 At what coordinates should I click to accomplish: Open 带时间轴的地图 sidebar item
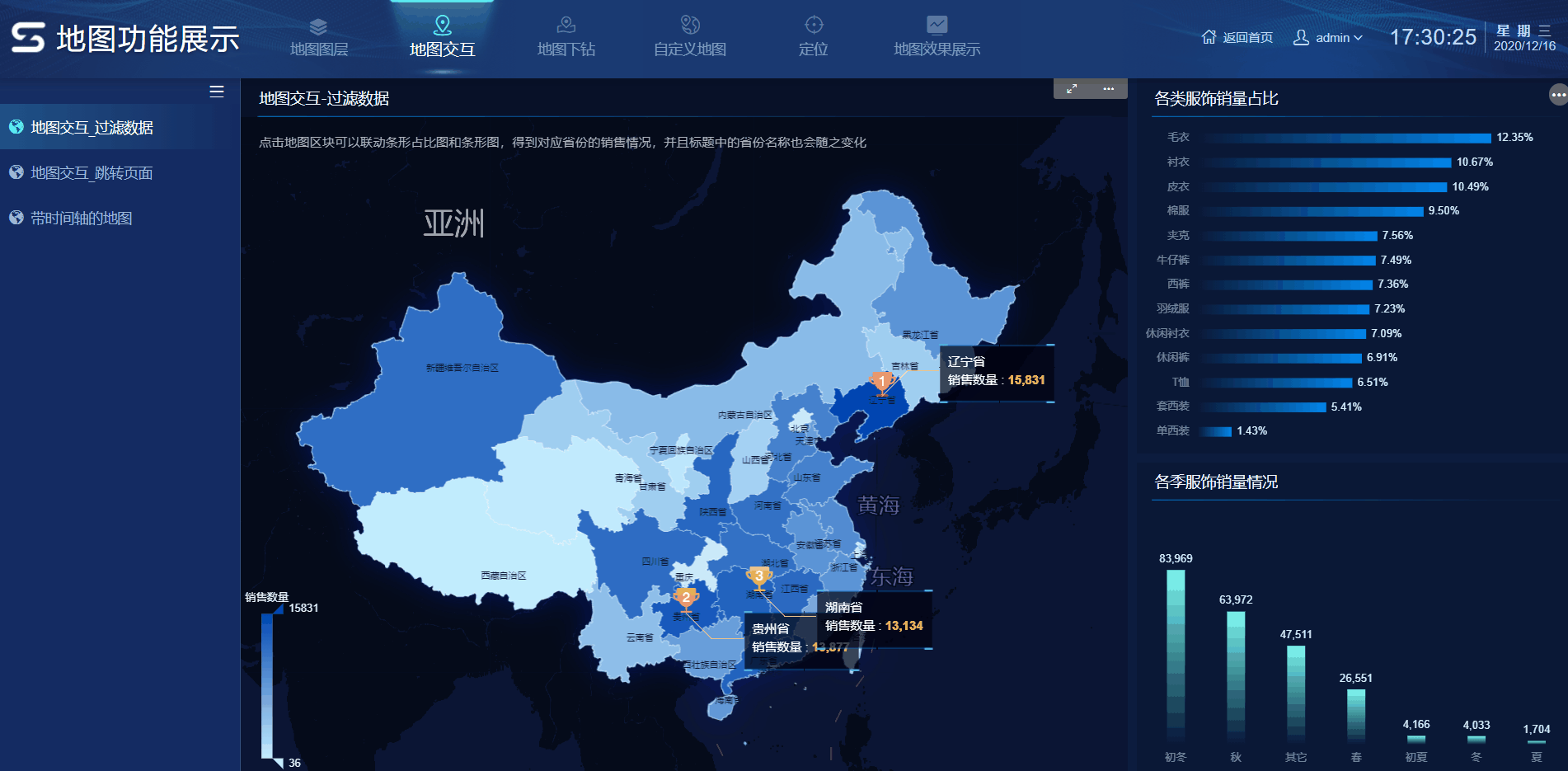pos(82,219)
